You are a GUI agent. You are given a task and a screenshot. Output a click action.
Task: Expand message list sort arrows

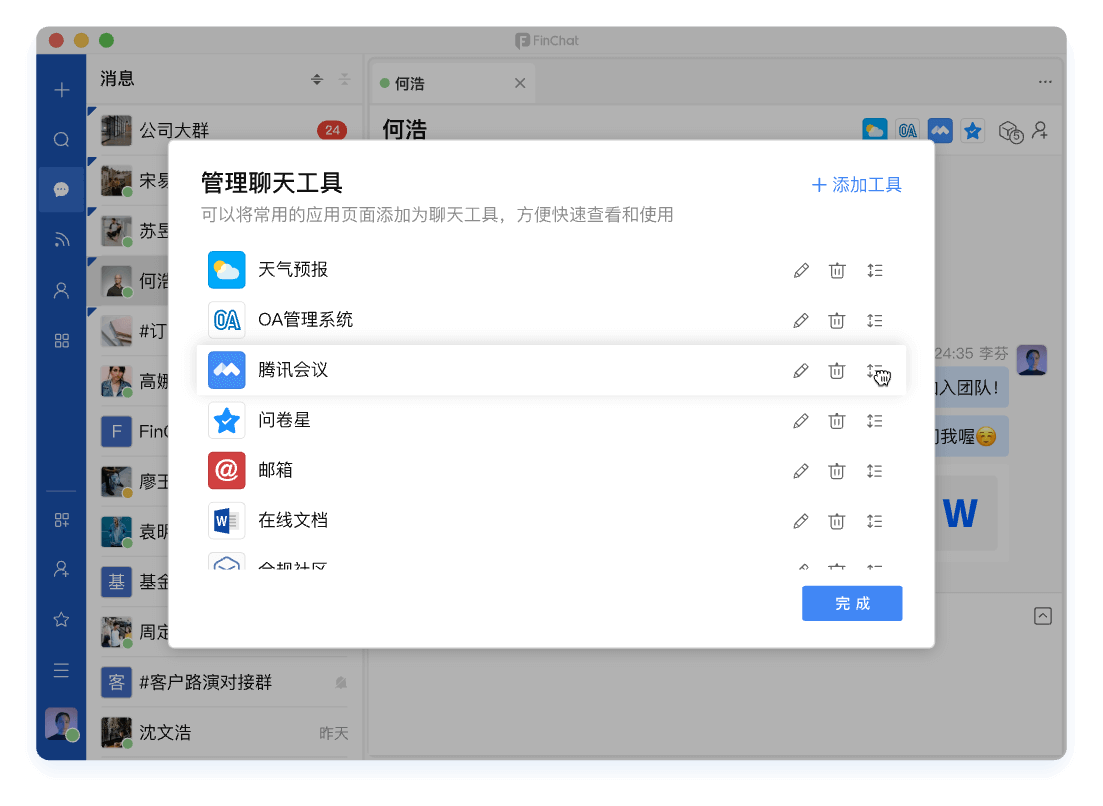pyautogui.click(x=317, y=80)
